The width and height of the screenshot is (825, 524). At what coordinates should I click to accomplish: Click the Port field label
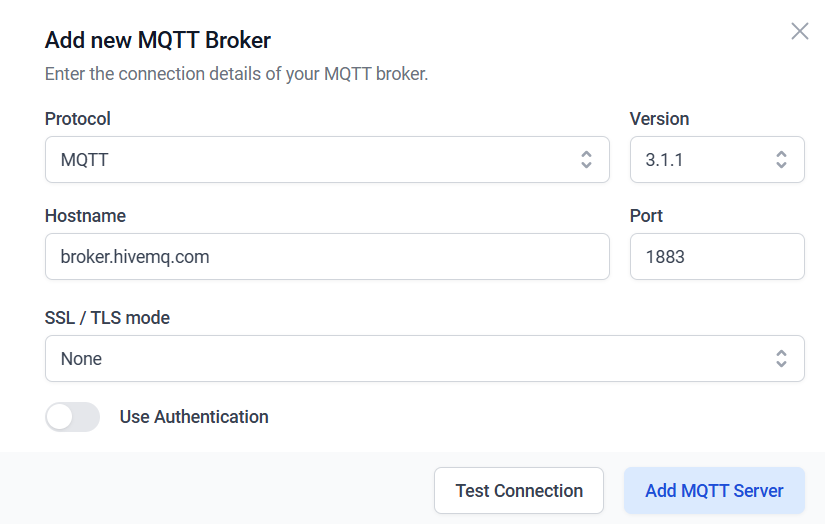click(646, 216)
